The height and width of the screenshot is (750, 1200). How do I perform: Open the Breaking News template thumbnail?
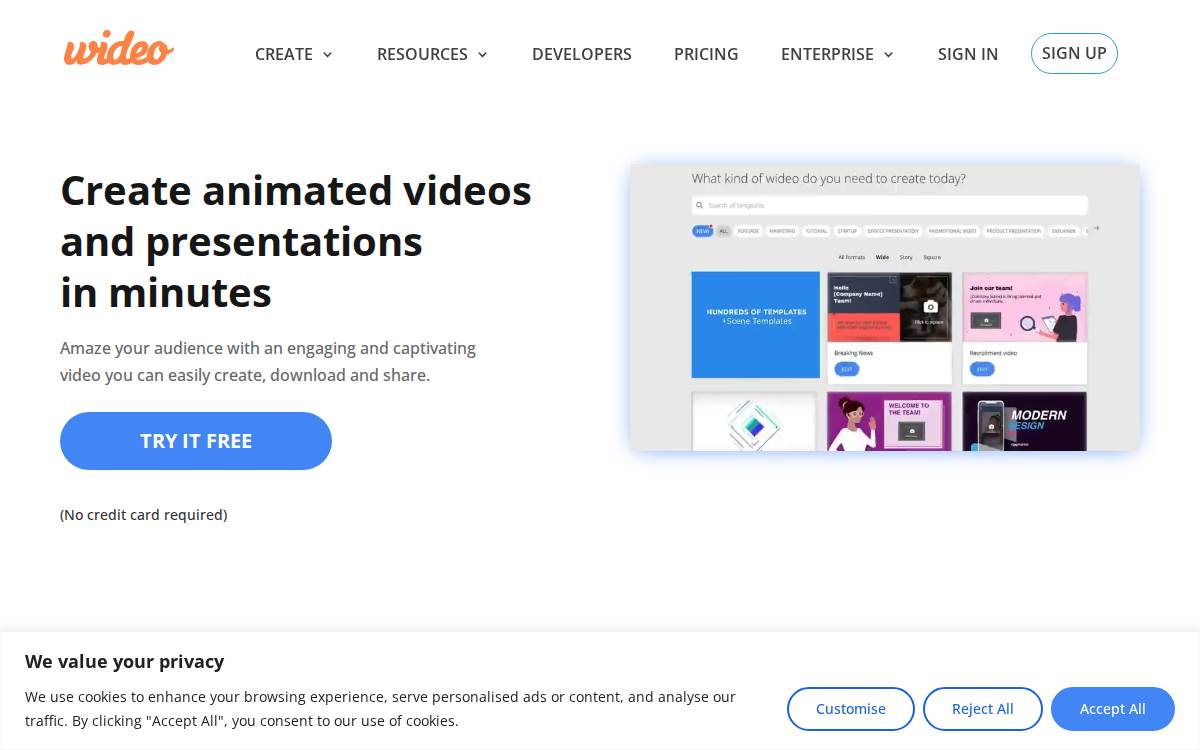tap(889, 307)
